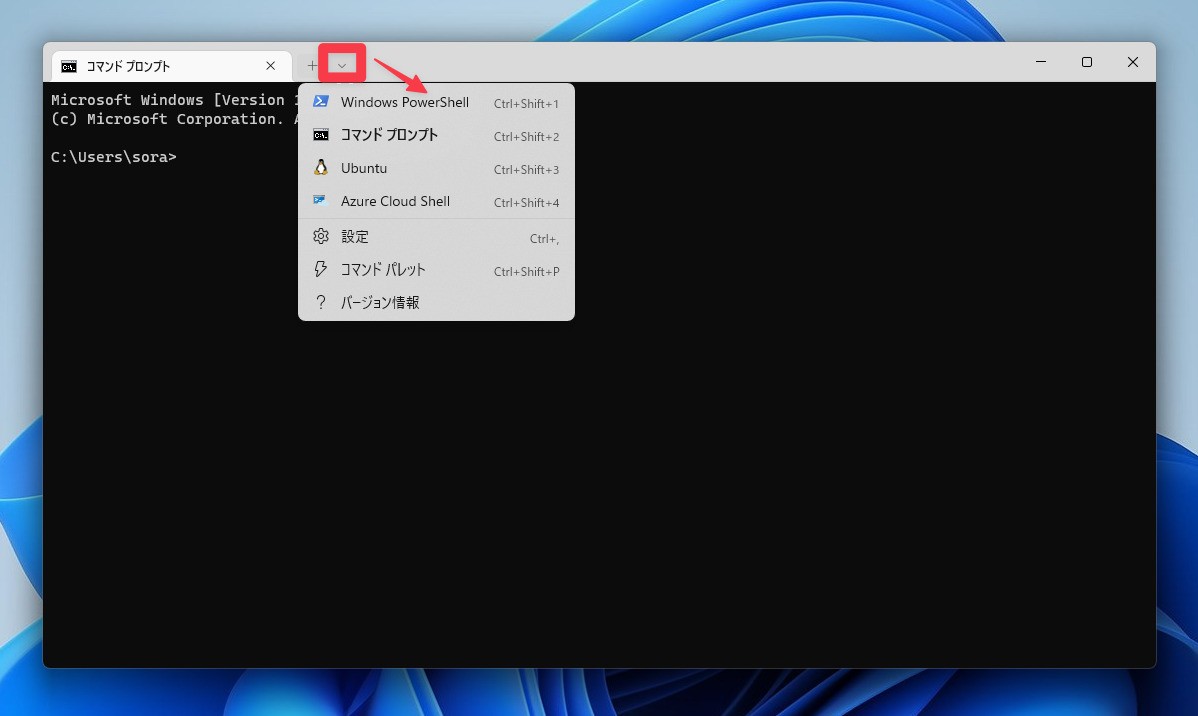Click the C:\Users\sora> prompt line
Image resolution: width=1198 pixels, height=716 pixels.
click(114, 157)
